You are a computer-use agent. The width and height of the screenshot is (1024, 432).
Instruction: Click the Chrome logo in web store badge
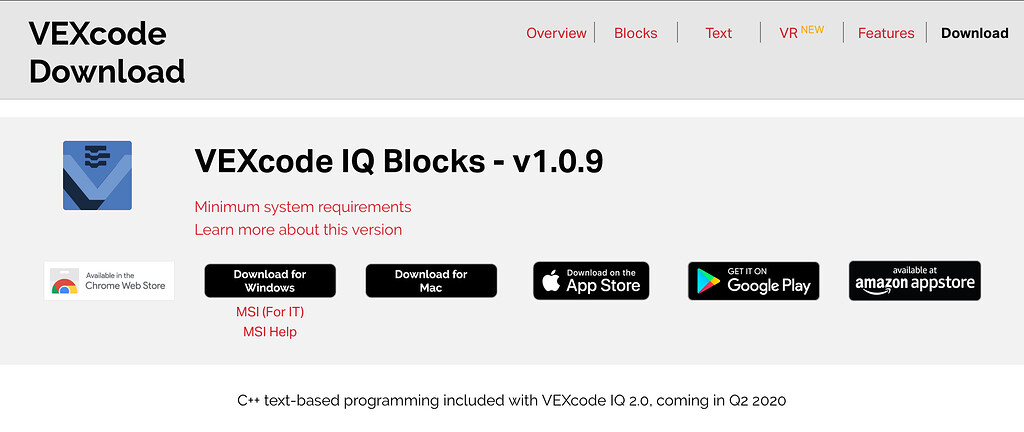point(64,286)
